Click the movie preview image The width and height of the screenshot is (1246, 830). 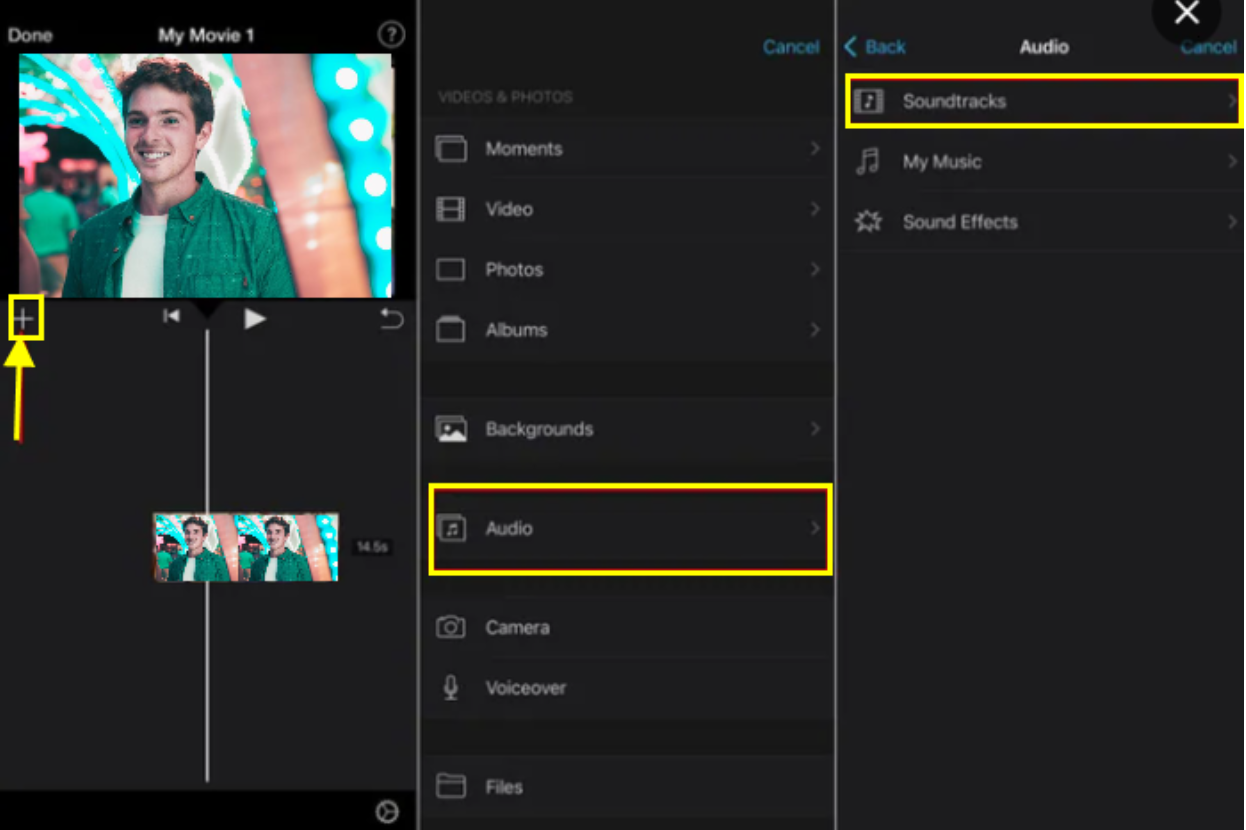(x=206, y=176)
